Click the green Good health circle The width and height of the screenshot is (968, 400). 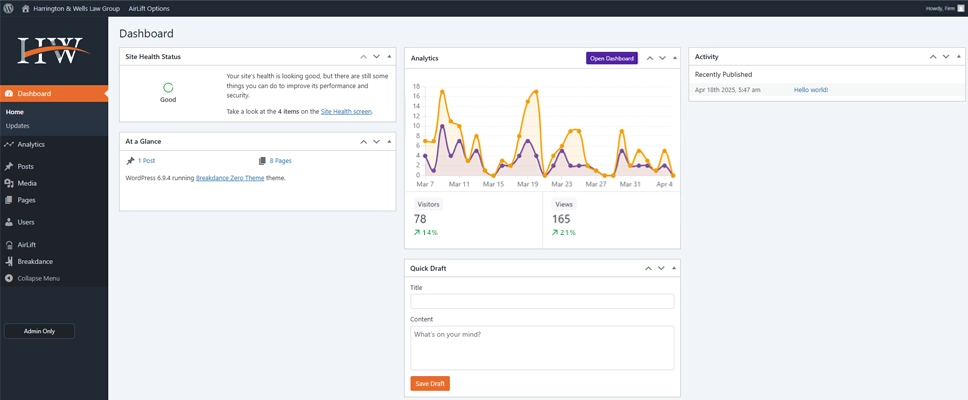click(168, 88)
